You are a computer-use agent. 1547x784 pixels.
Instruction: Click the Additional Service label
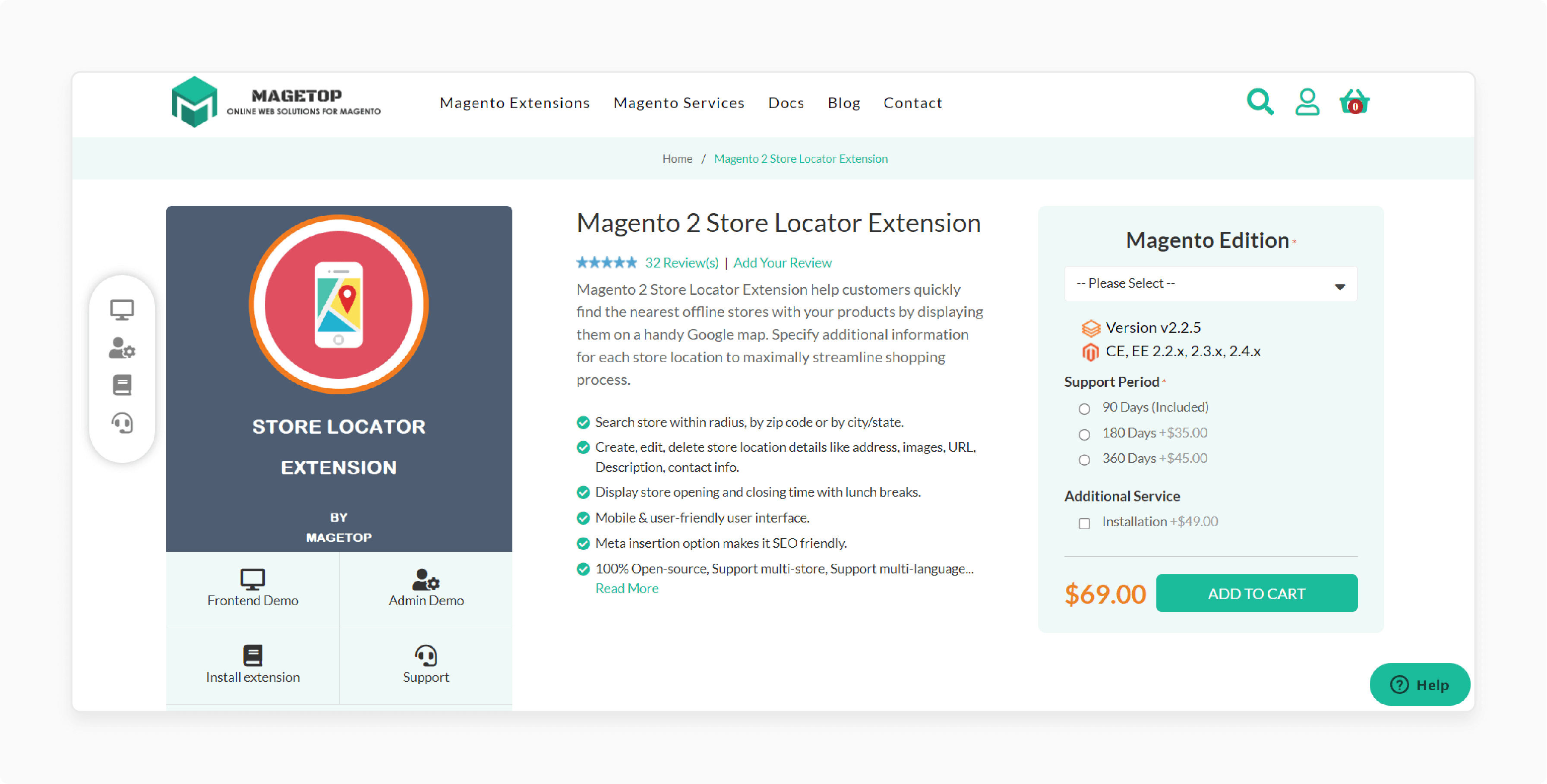[1122, 496]
